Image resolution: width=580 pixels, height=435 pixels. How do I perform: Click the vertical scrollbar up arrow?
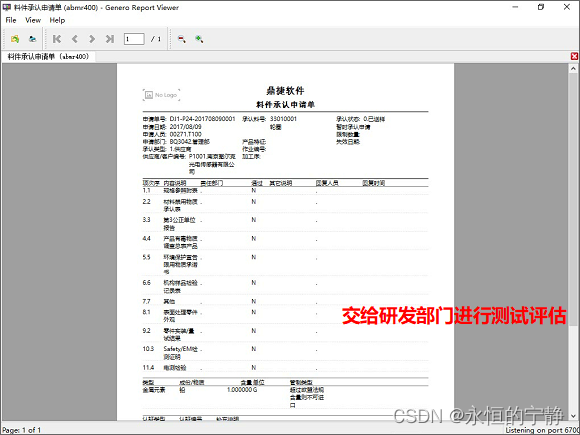[x=573, y=68]
